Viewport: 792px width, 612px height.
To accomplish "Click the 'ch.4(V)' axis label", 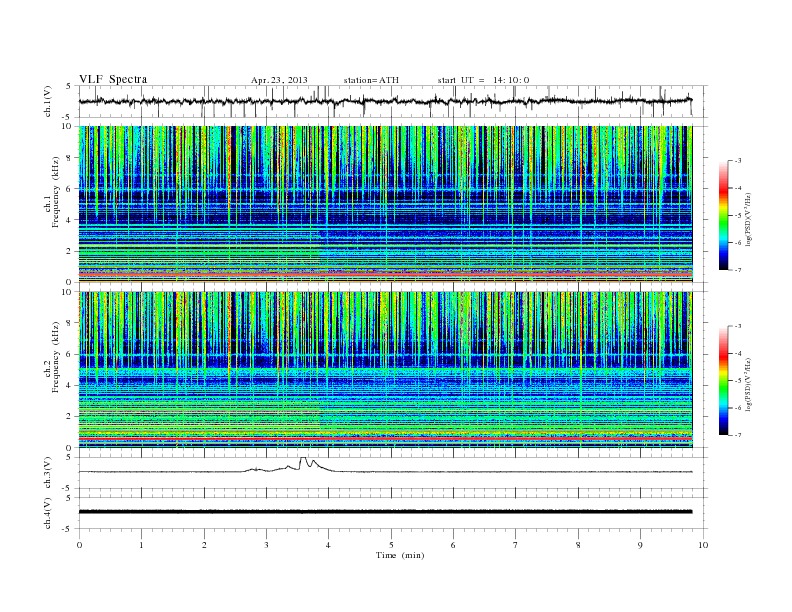I will 48,513.
